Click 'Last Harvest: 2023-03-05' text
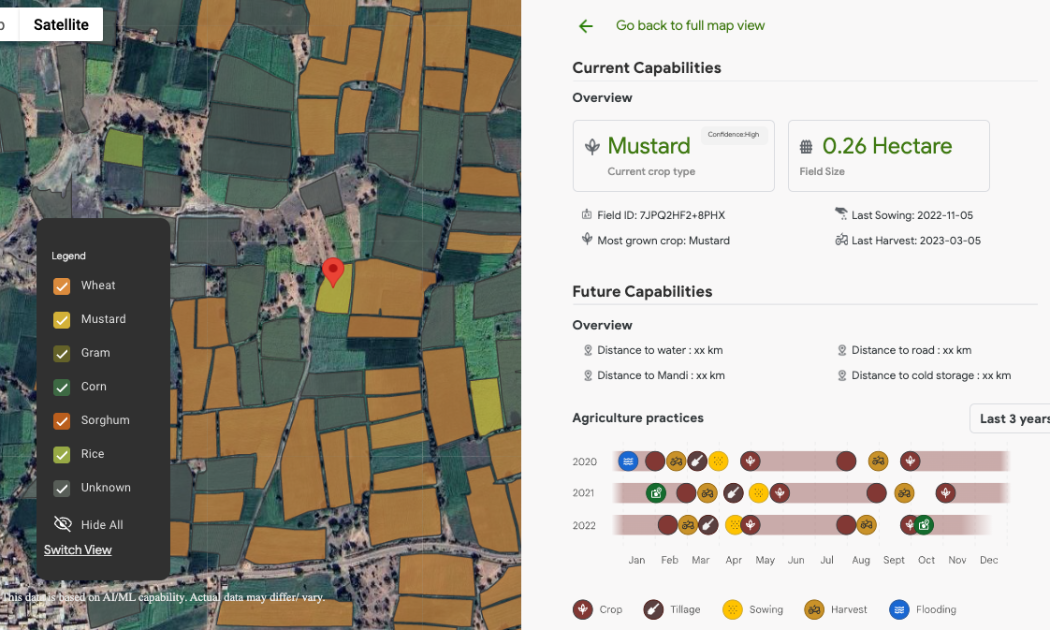Screen dimensions: 1050x630 (x=916, y=240)
